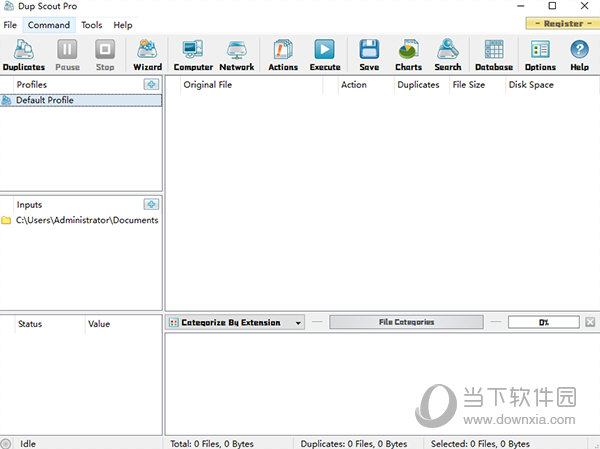Screen dimensions: 600x449
Task: Add a new profile with Profiles plus icon
Action: point(151,84)
